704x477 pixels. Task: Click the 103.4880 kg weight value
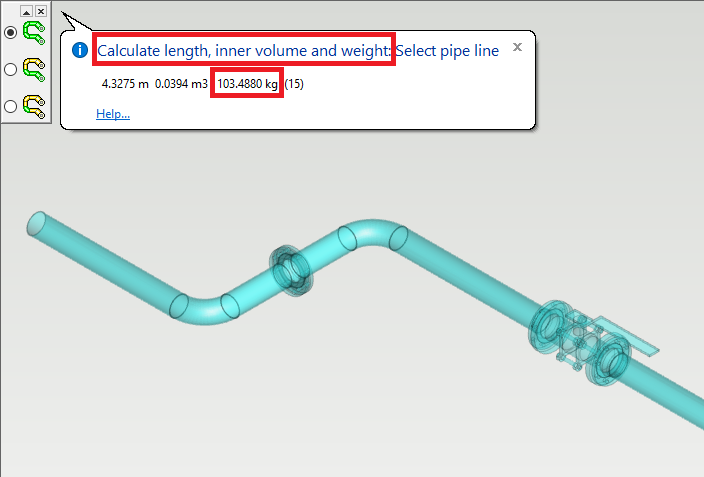tap(247, 84)
